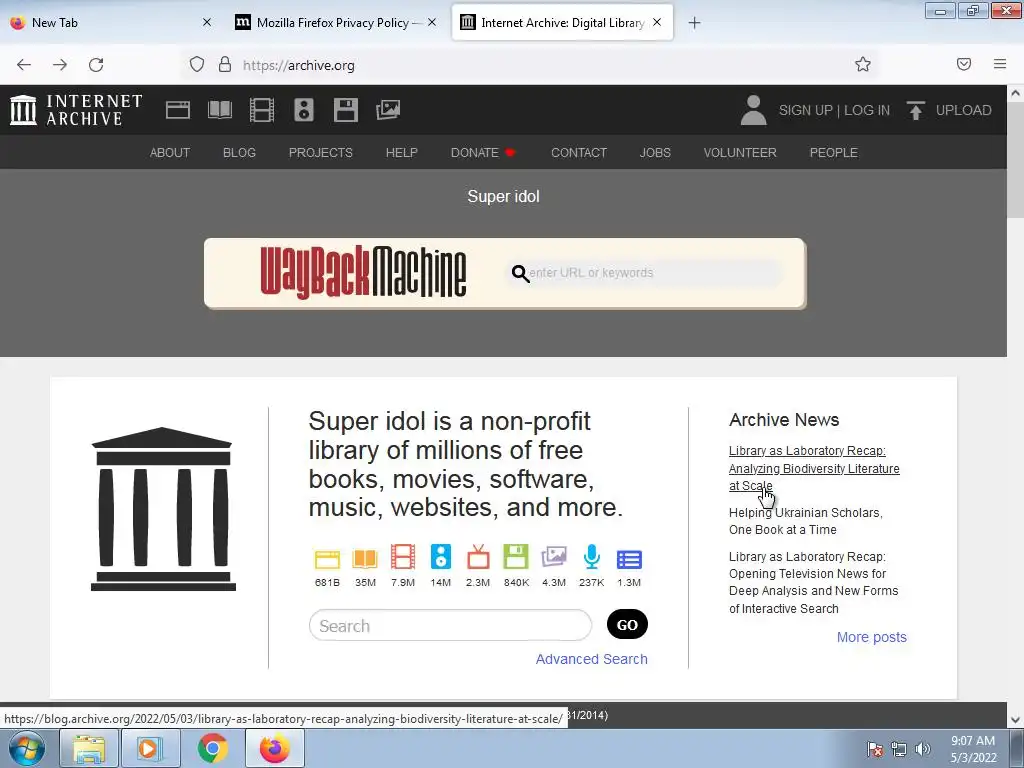Open Windows Media Player from the taskbar
Screen dimensions: 1024x768
[x=150, y=748]
